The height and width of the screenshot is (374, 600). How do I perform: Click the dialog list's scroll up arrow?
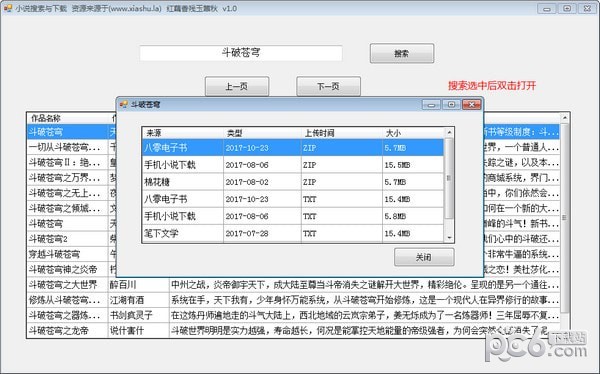tap(449, 132)
